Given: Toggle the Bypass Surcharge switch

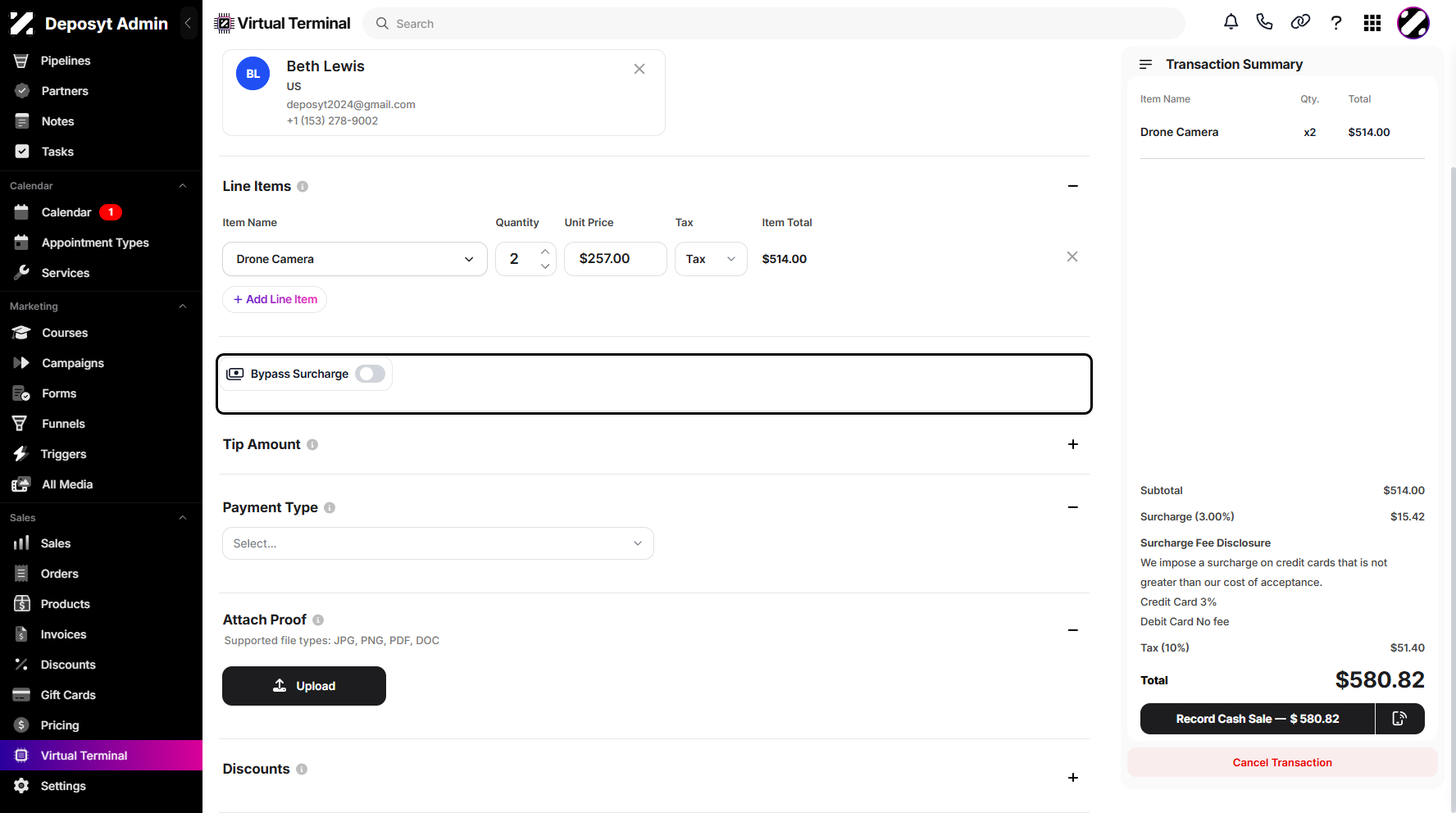Looking at the screenshot, I should click(x=371, y=374).
